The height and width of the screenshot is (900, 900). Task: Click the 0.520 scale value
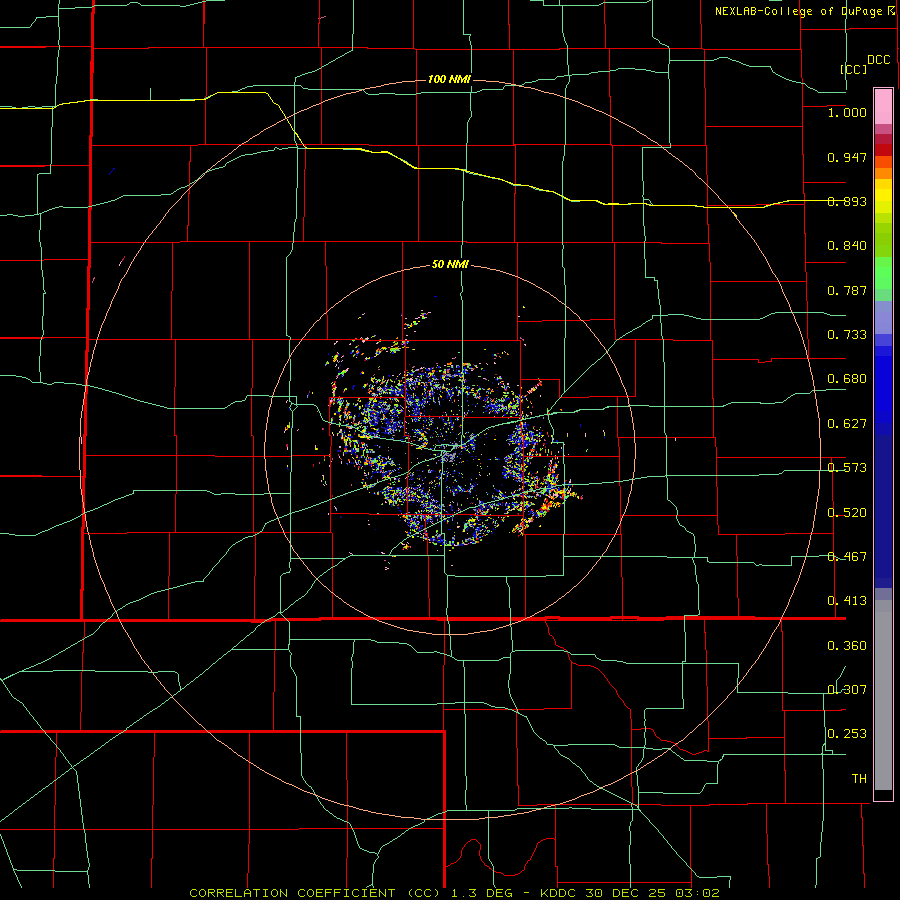[x=847, y=512]
